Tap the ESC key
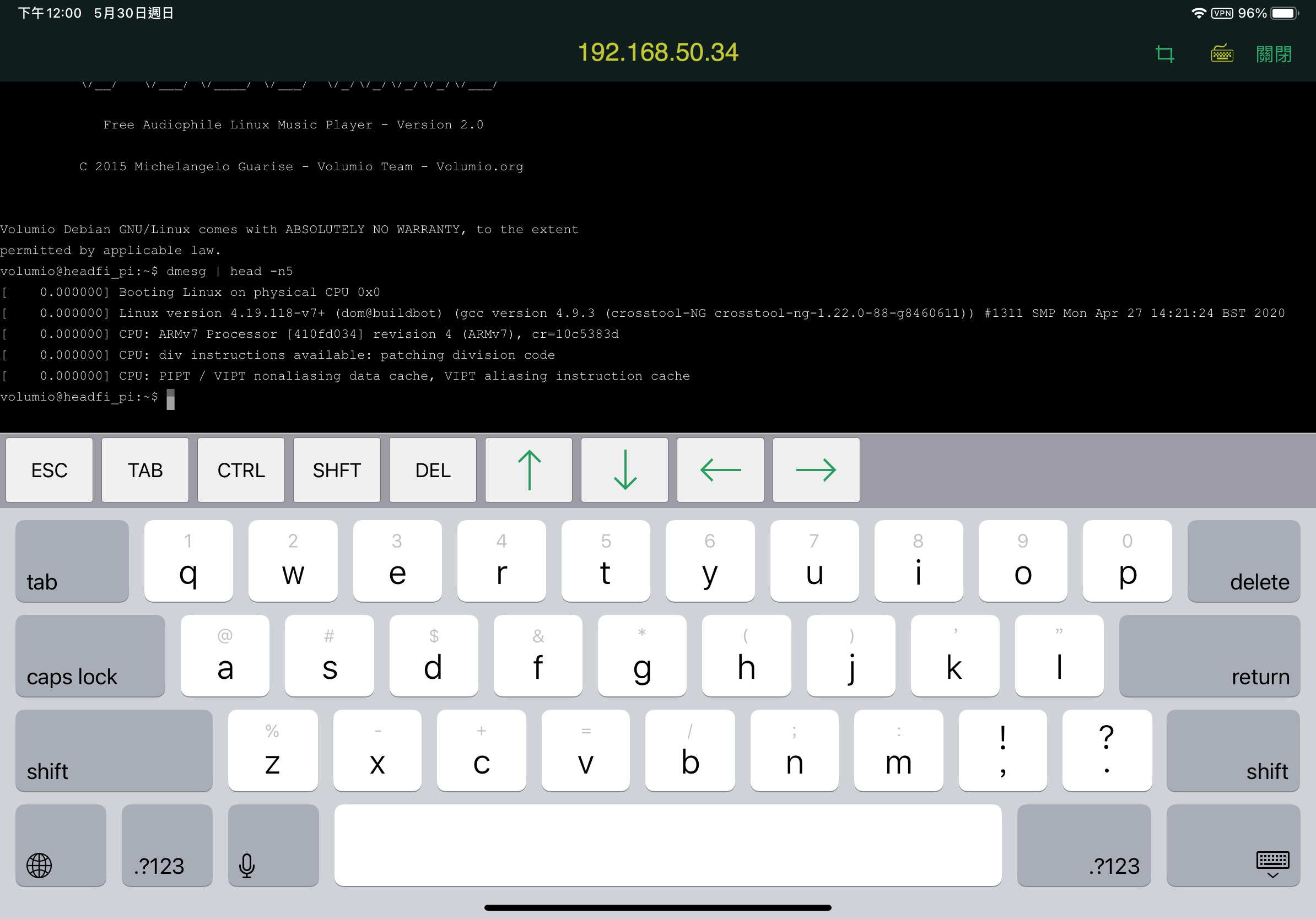1316x919 pixels. 49,470
